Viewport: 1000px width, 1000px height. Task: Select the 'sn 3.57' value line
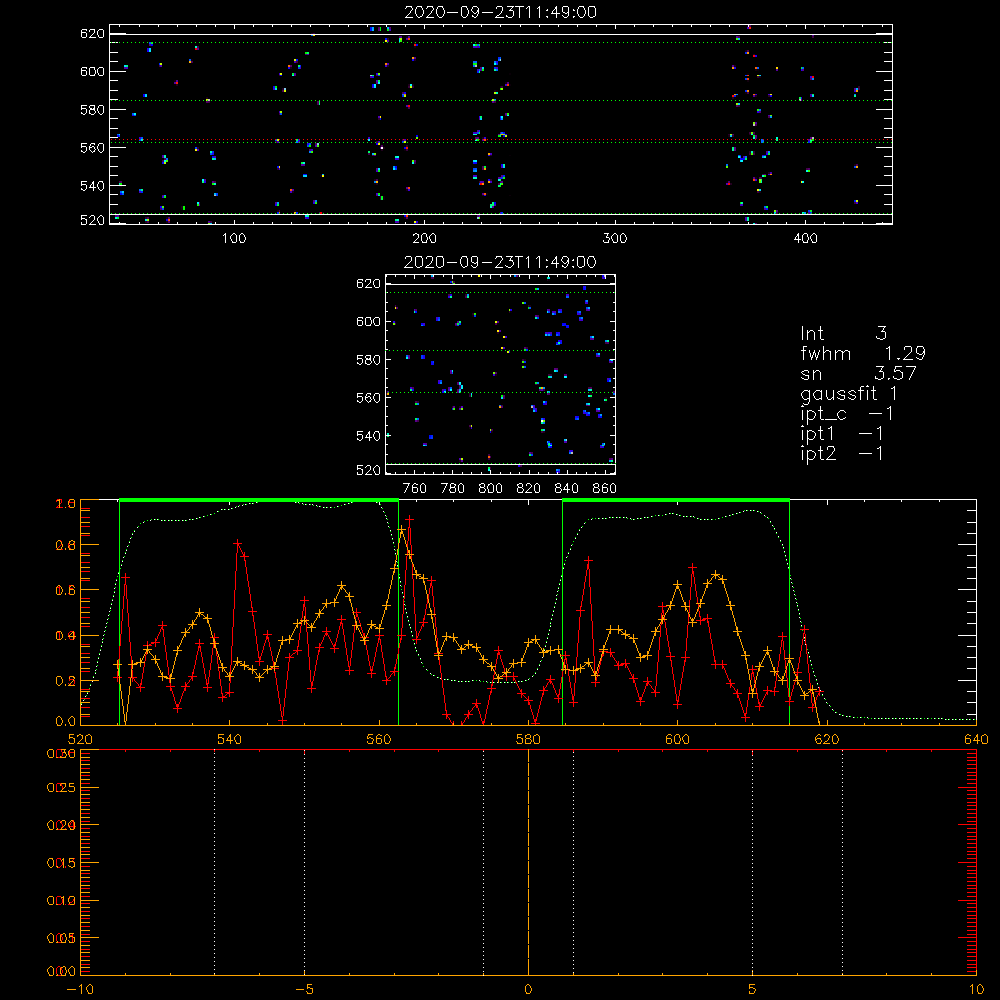click(x=858, y=373)
